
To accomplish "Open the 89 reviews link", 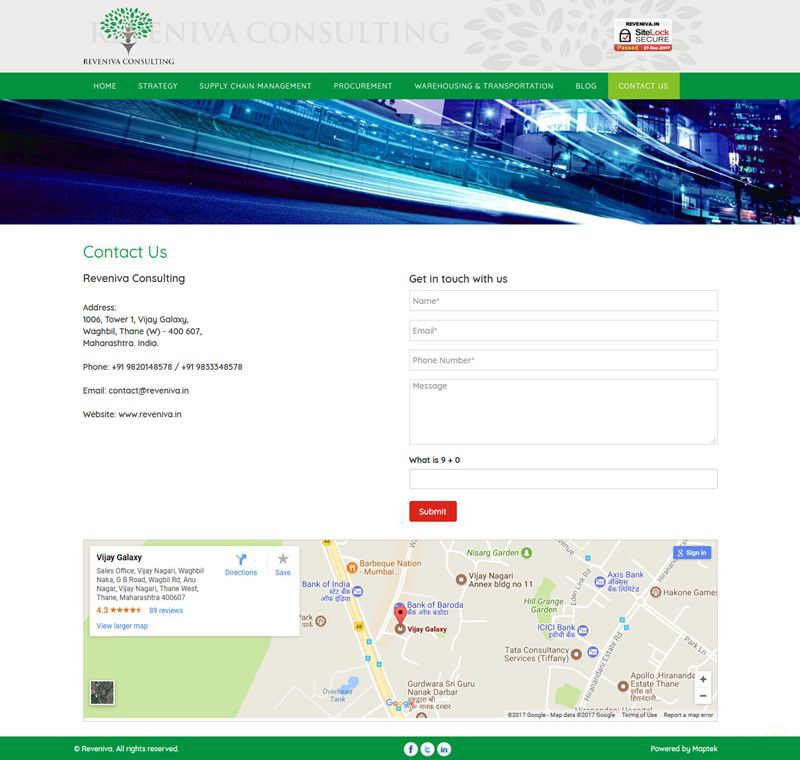I will click(x=166, y=610).
